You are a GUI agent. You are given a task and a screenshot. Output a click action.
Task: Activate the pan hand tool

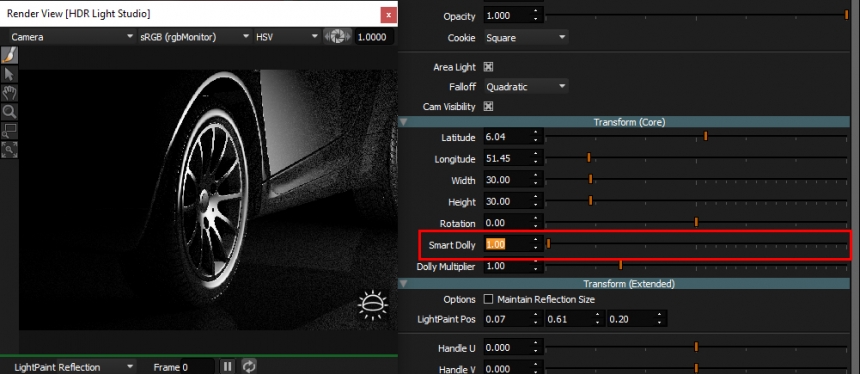[x=9, y=93]
